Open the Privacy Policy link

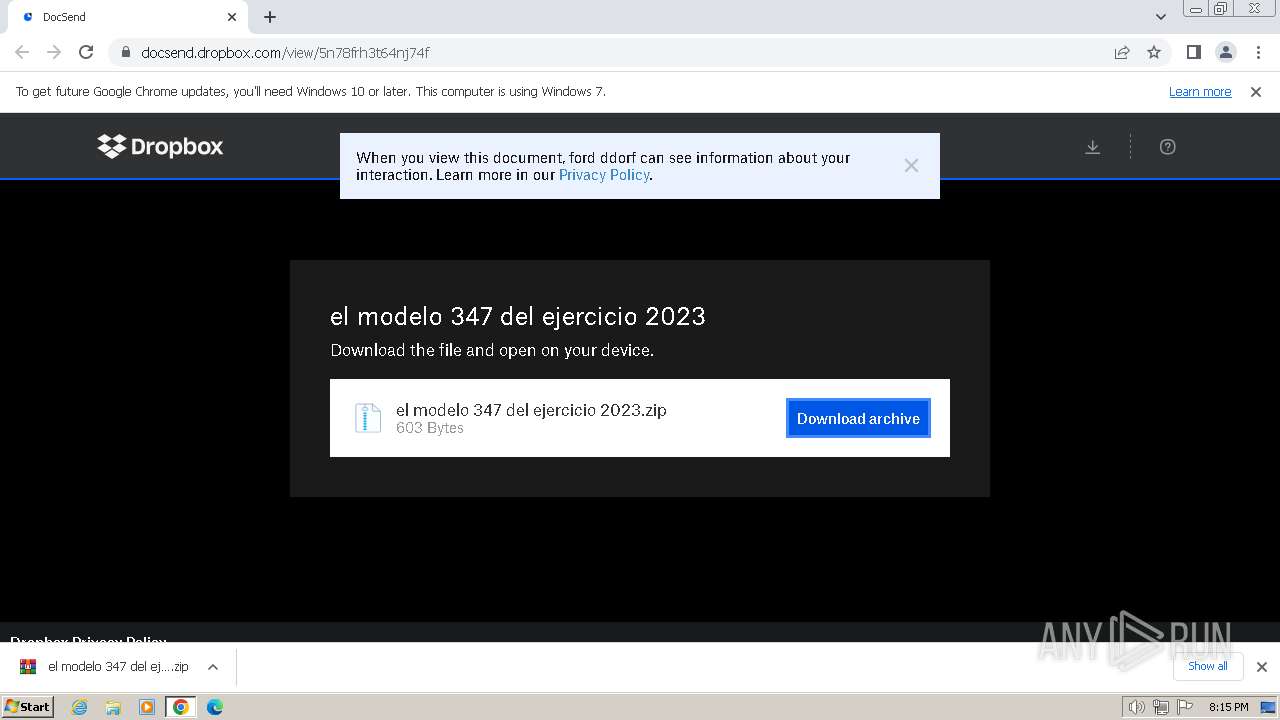[x=604, y=175]
